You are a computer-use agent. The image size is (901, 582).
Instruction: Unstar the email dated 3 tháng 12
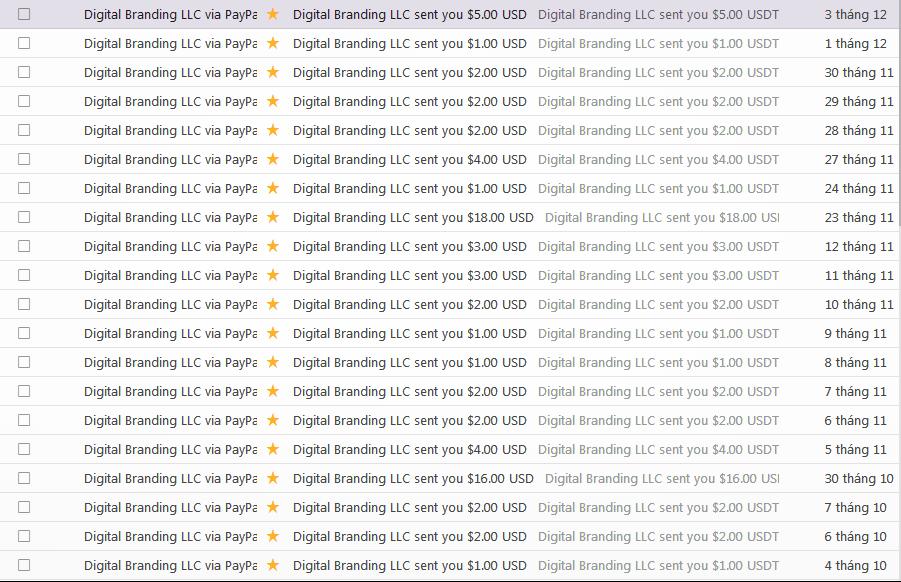pos(273,14)
